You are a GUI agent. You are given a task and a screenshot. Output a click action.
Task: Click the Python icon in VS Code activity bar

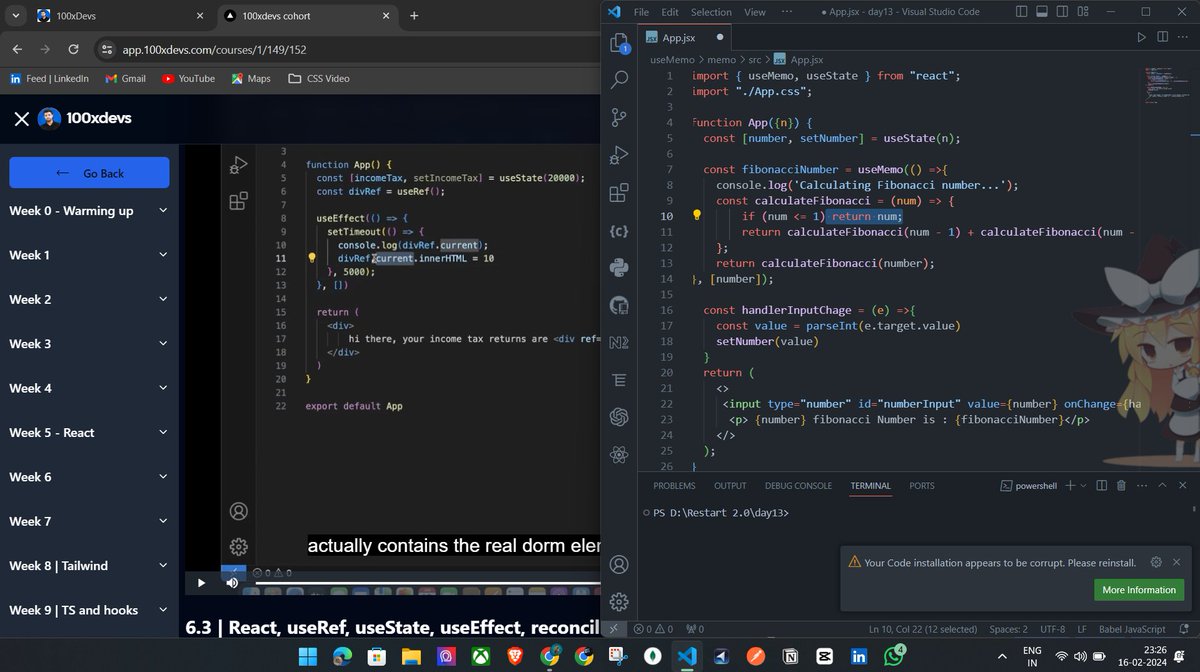(x=619, y=267)
